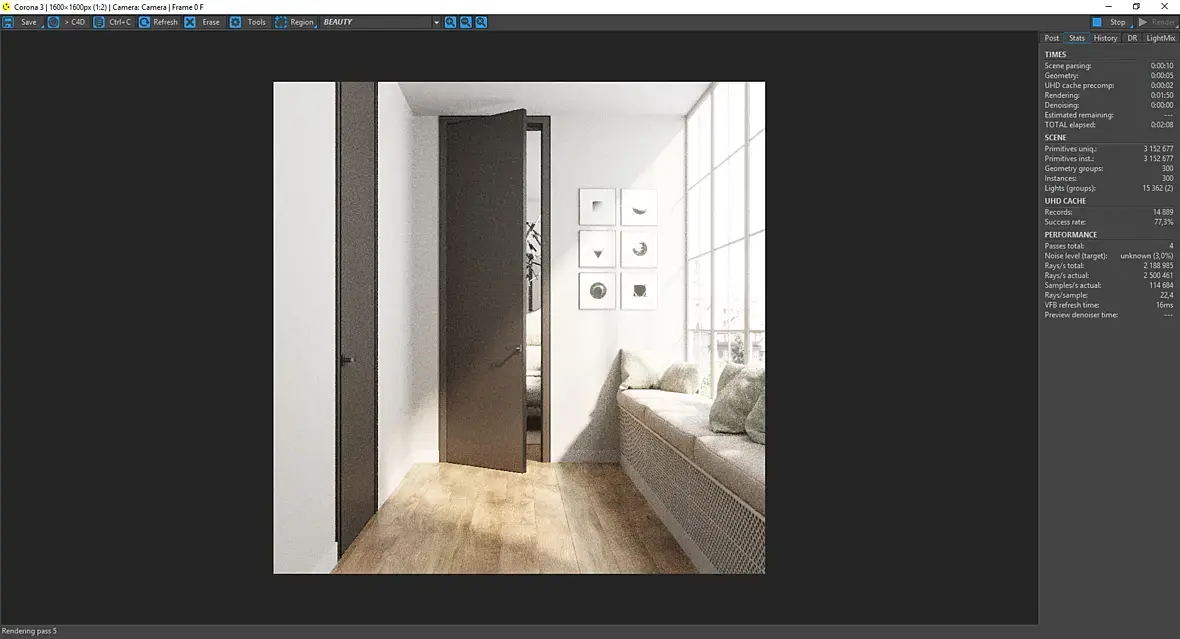The height and width of the screenshot is (639, 1180).
Task: Click the rendered interior image
Action: coord(519,327)
